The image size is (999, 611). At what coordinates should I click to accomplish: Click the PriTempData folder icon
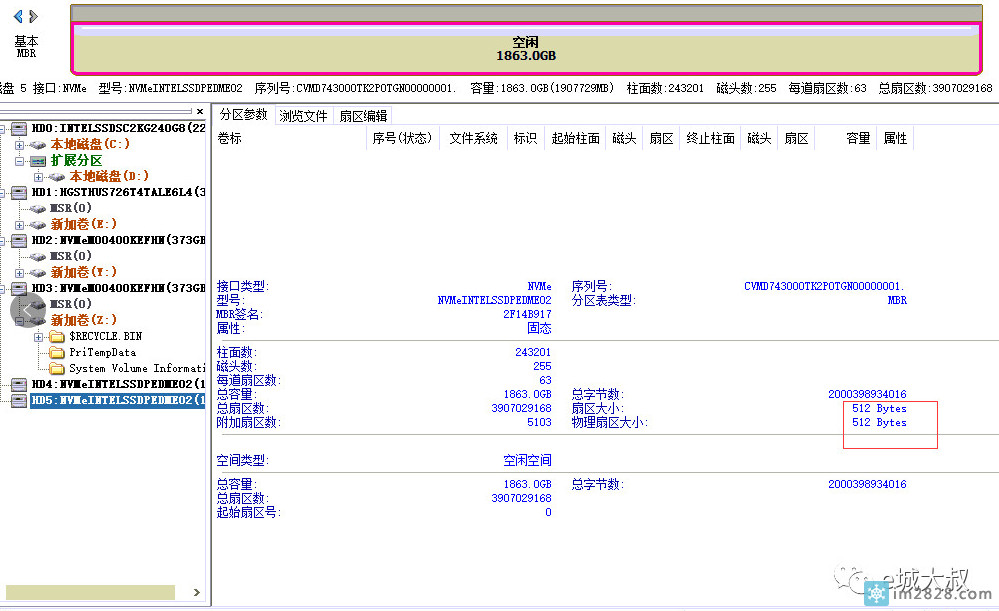pyautogui.click(x=56, y=352)
